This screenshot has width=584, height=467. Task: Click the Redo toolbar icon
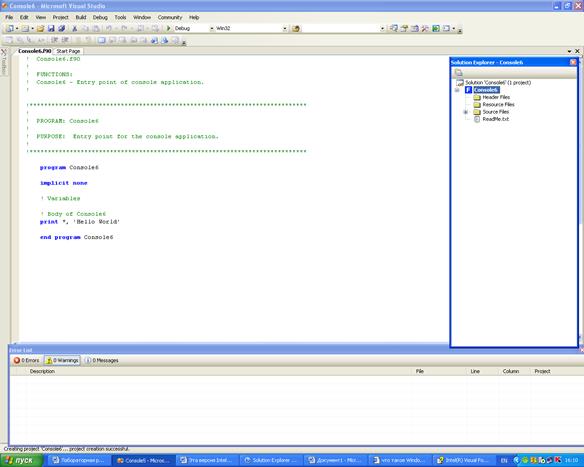point(124,28)
